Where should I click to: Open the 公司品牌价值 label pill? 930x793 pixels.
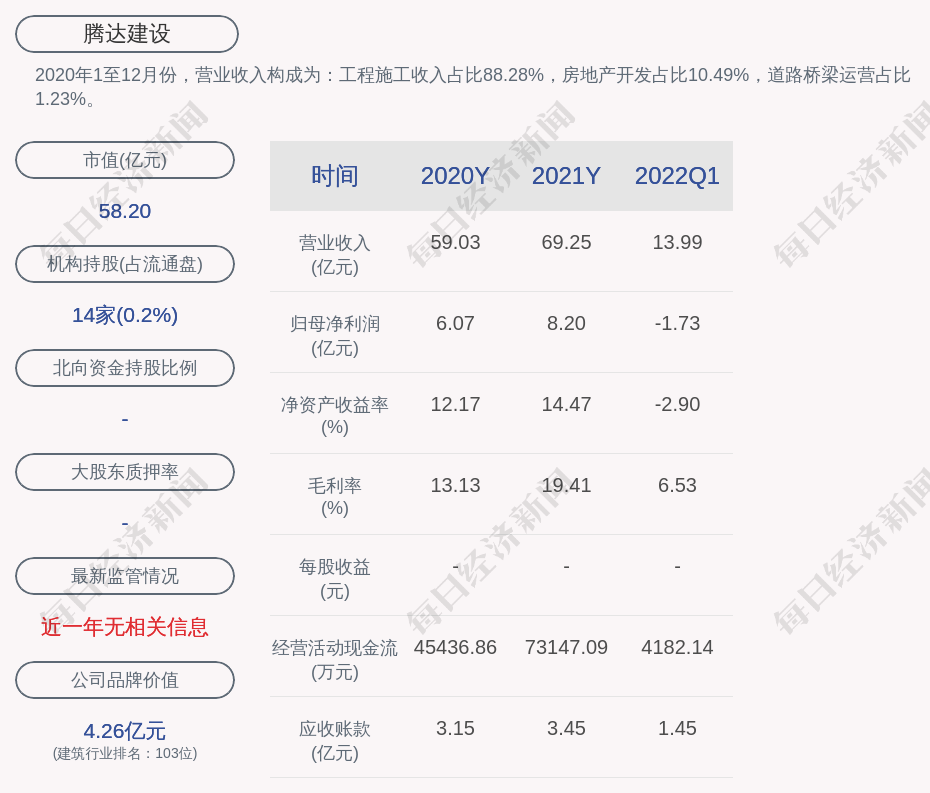pyautogui.click(x=125, y=680)
